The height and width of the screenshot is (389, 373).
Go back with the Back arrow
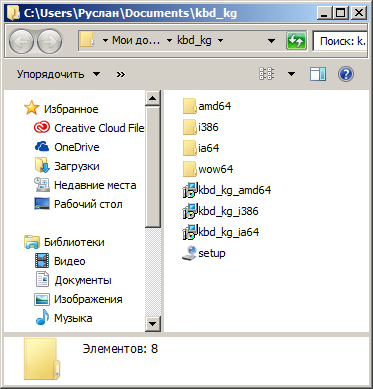[x=21, y=41]
